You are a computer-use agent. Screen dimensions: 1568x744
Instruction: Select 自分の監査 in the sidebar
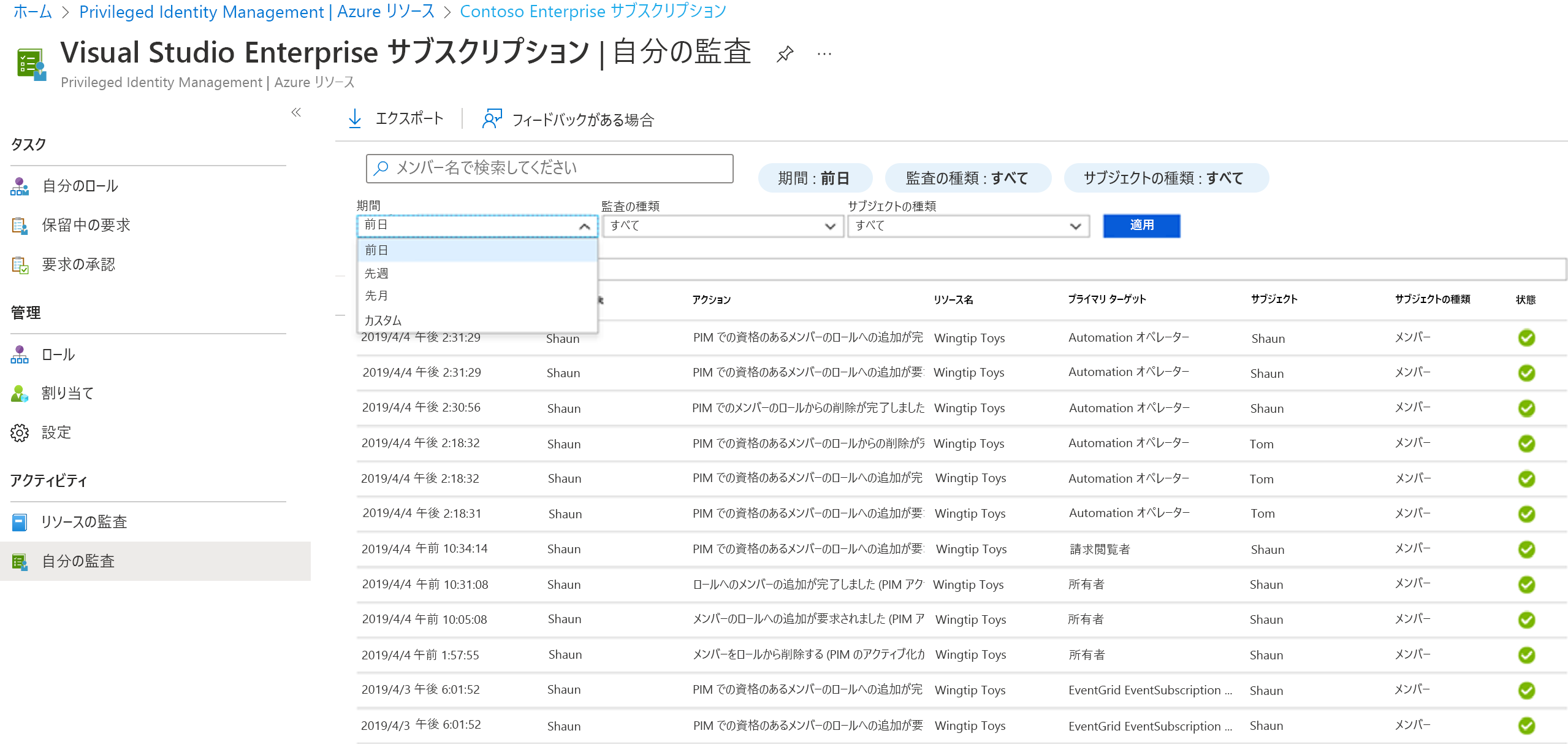pos(155,561)
